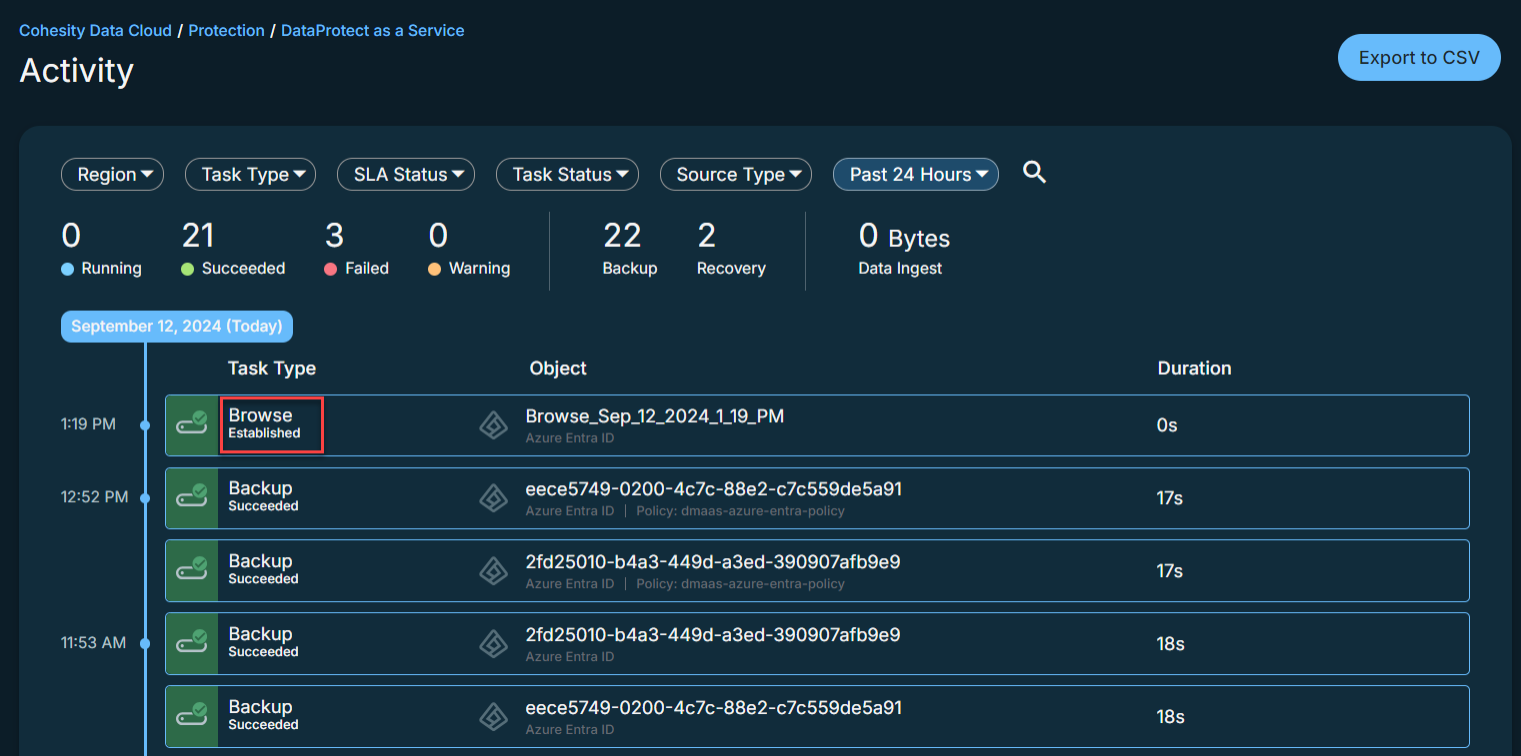The height and width of the screenshot is (756, 1521).
Task: Click the status icon in last backup row
Action: click(191, 716)
